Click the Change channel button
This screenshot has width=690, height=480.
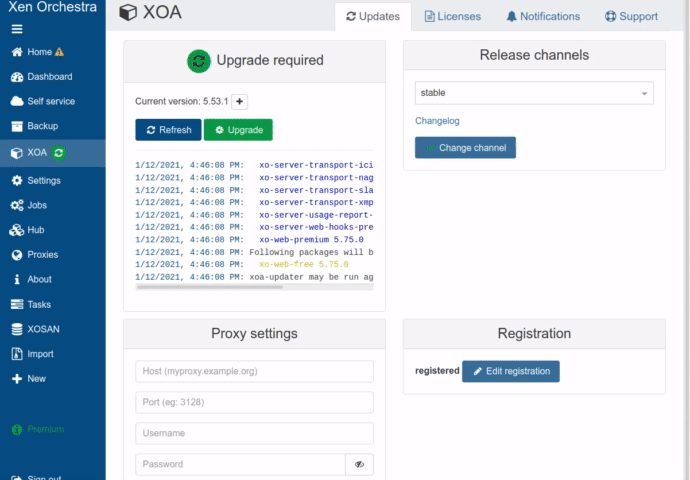pyautogui.click(x=465, y=148)
